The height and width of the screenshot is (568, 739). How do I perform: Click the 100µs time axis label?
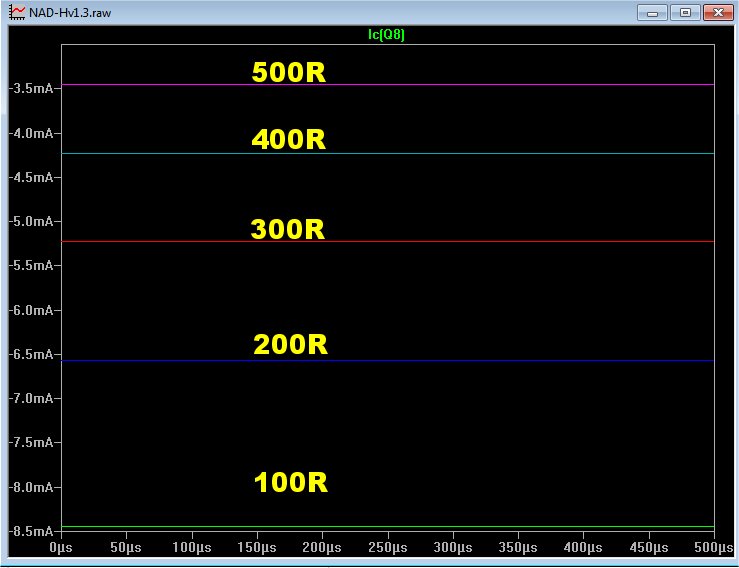click(192, 548)
